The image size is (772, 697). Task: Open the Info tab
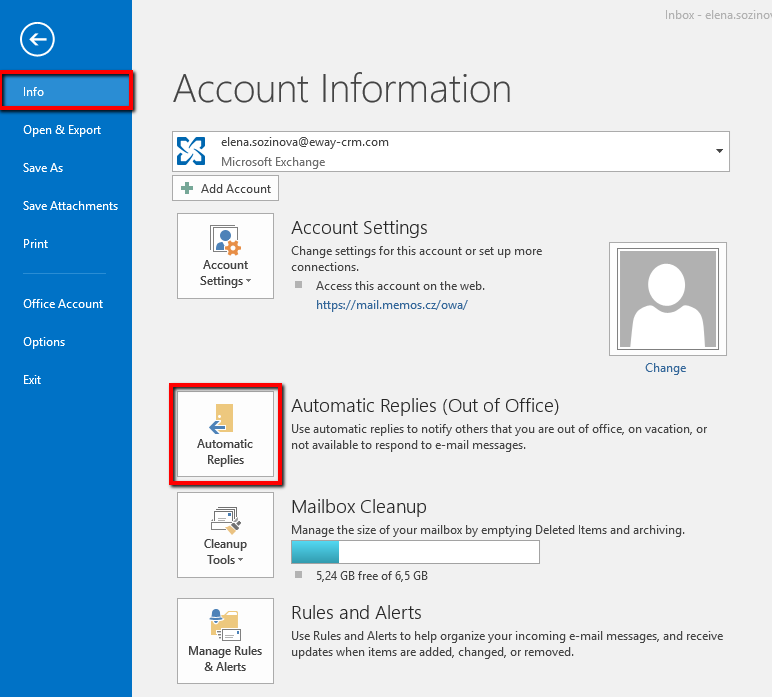pos(66,92)
